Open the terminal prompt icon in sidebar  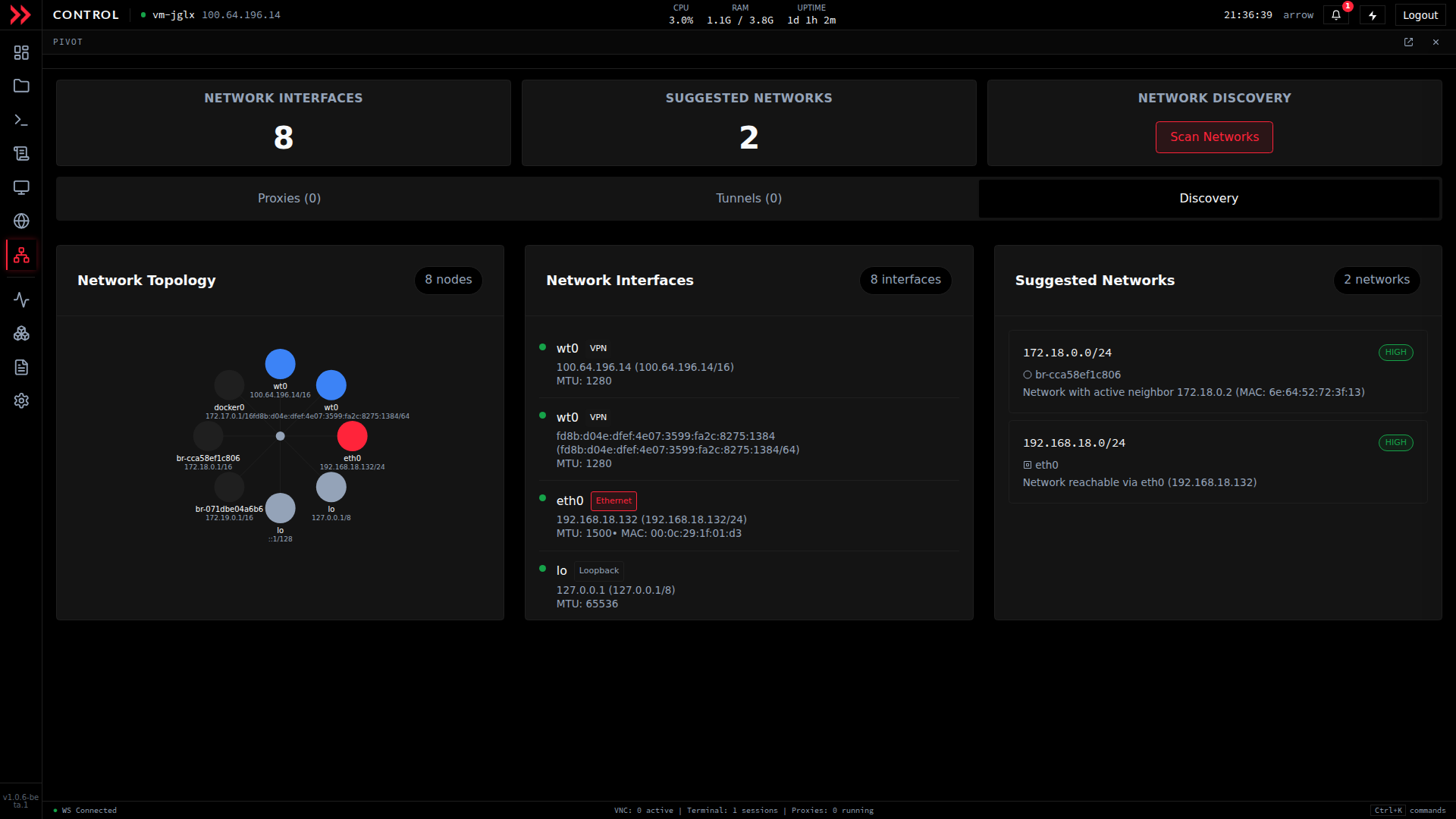21,120
